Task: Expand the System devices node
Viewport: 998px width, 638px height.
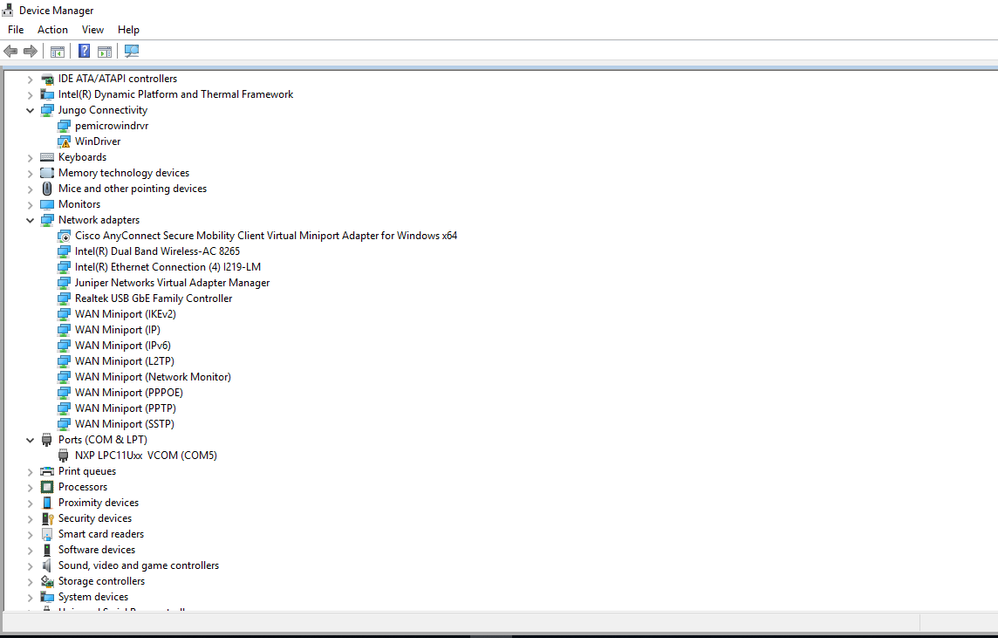Action: click(30, 597)
